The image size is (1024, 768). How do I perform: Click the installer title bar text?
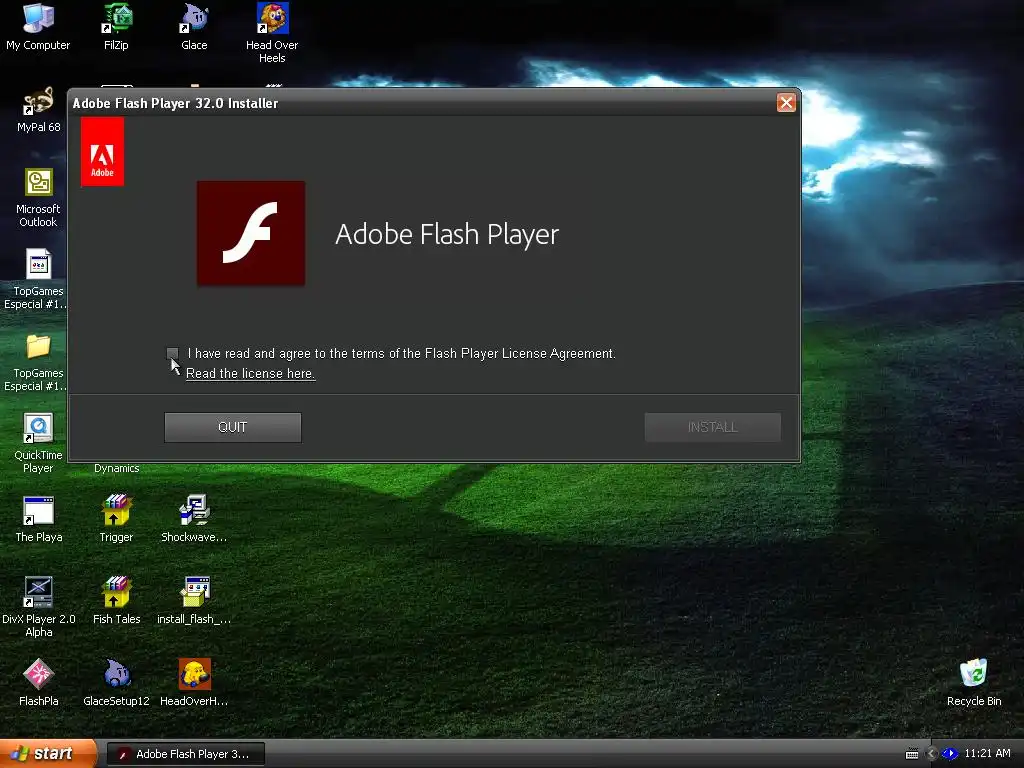point(175,103)
